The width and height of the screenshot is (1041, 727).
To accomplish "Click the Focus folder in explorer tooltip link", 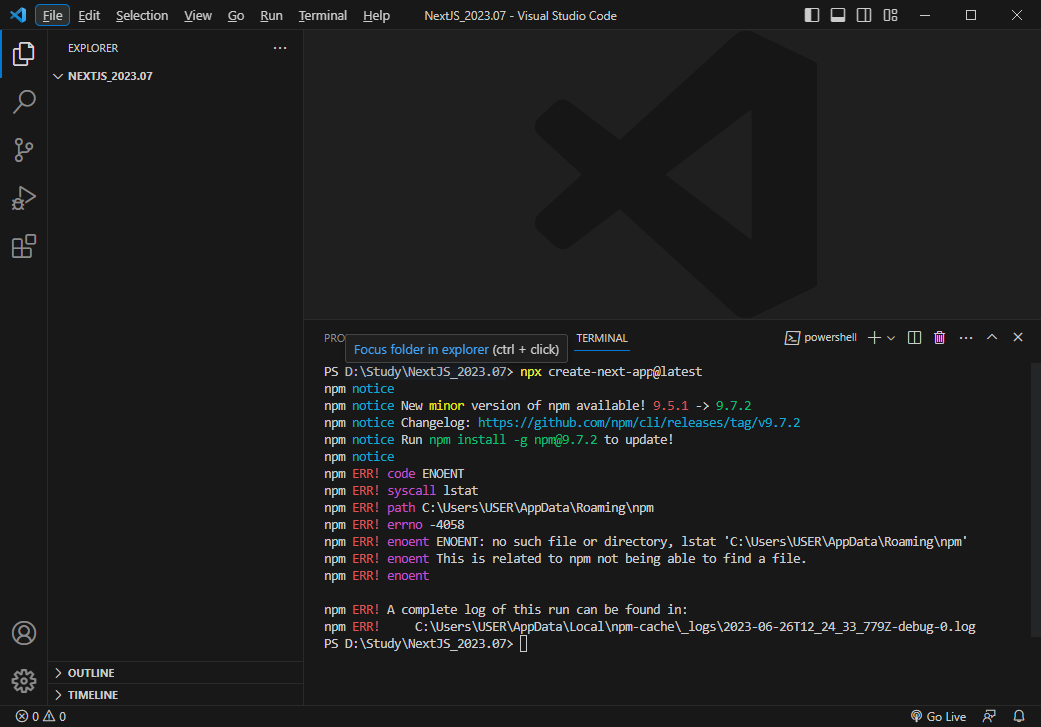I will [421, 349].
